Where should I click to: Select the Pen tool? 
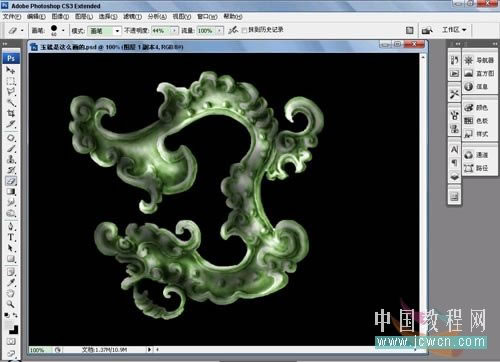[x=11, y=227]
